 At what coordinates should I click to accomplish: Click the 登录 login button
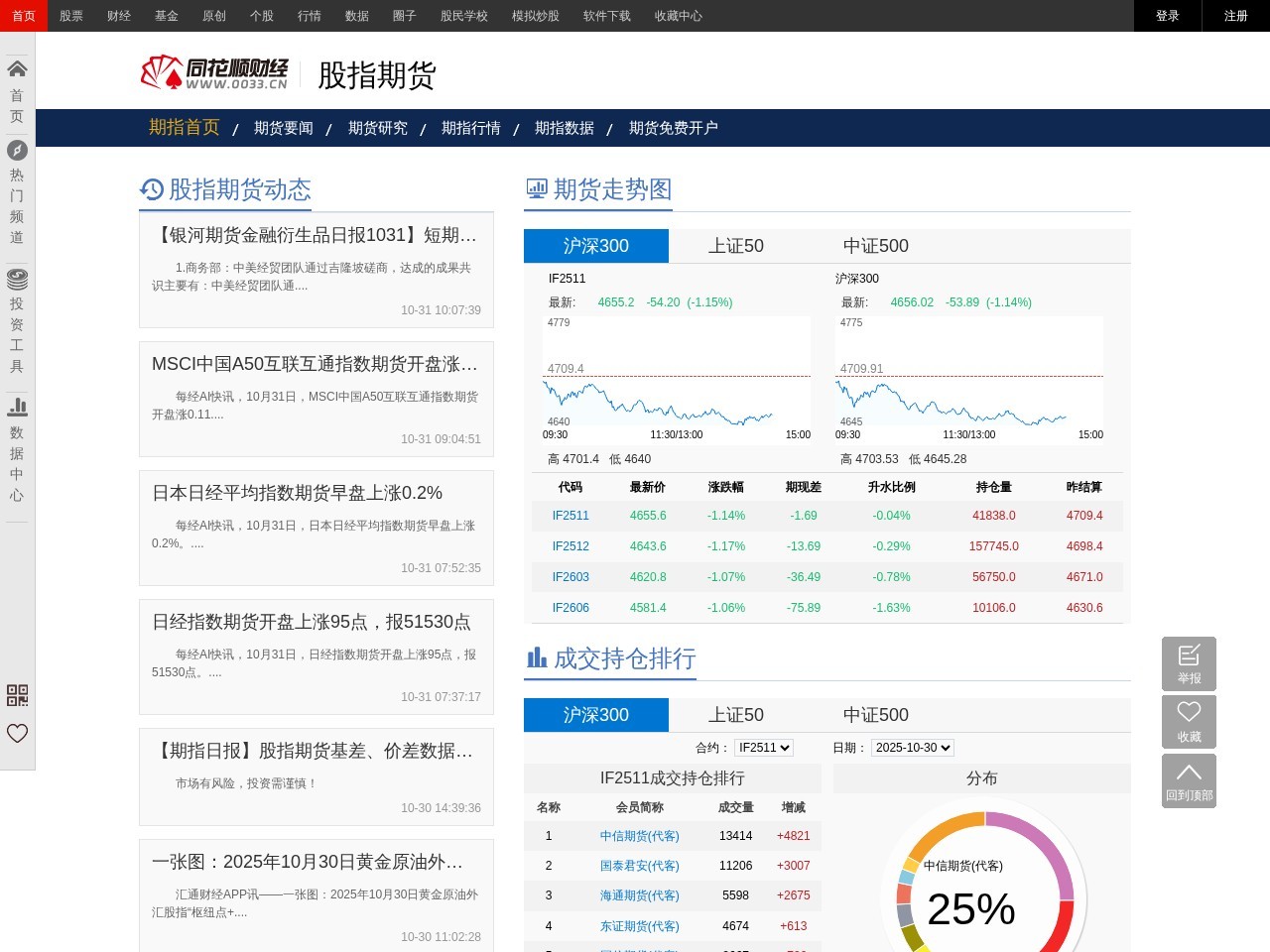pos(1168,16)
